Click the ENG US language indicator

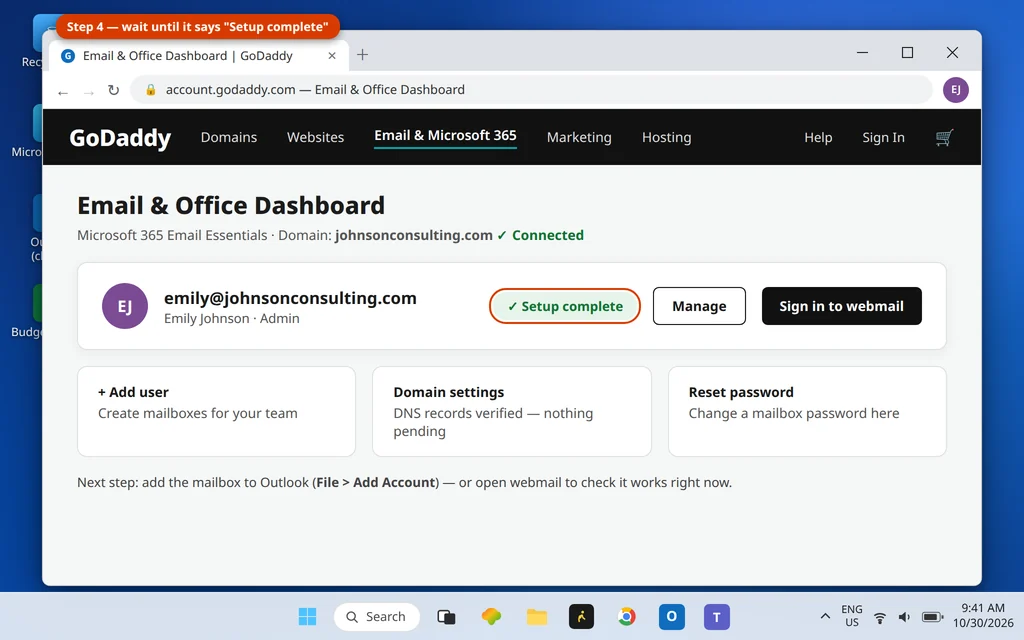click(852, 616)
